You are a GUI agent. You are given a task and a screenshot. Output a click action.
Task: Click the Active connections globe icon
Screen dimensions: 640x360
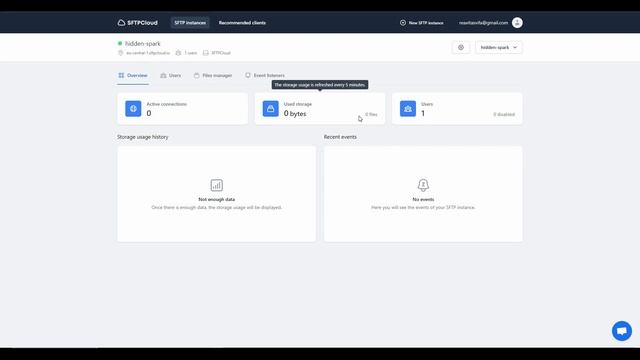(133, 109)
